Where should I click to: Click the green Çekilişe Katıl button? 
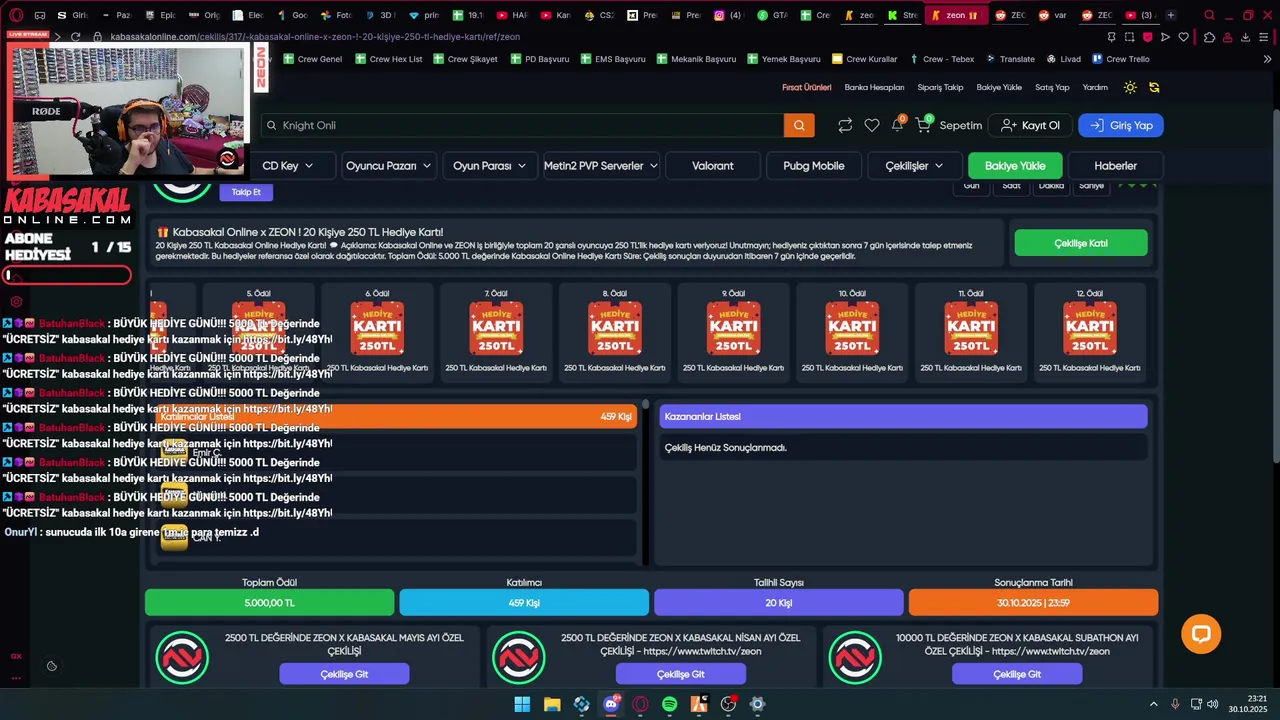1081,243
